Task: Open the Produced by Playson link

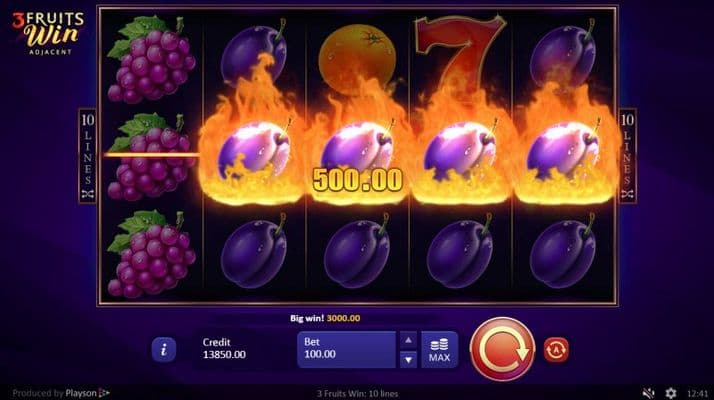Action: pyautogui.click(x=61, y=393)
